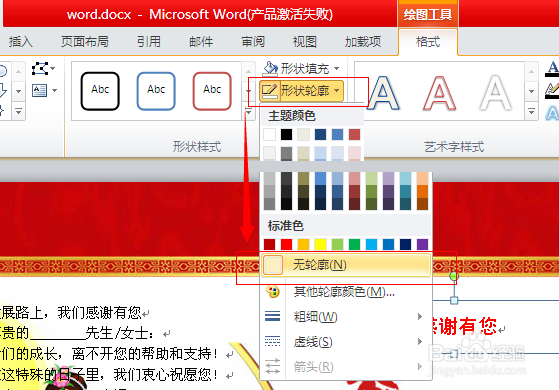This screenshot has height=390, width=559.
Task: Pick the black theme color swatch
Action: point(286,134)
